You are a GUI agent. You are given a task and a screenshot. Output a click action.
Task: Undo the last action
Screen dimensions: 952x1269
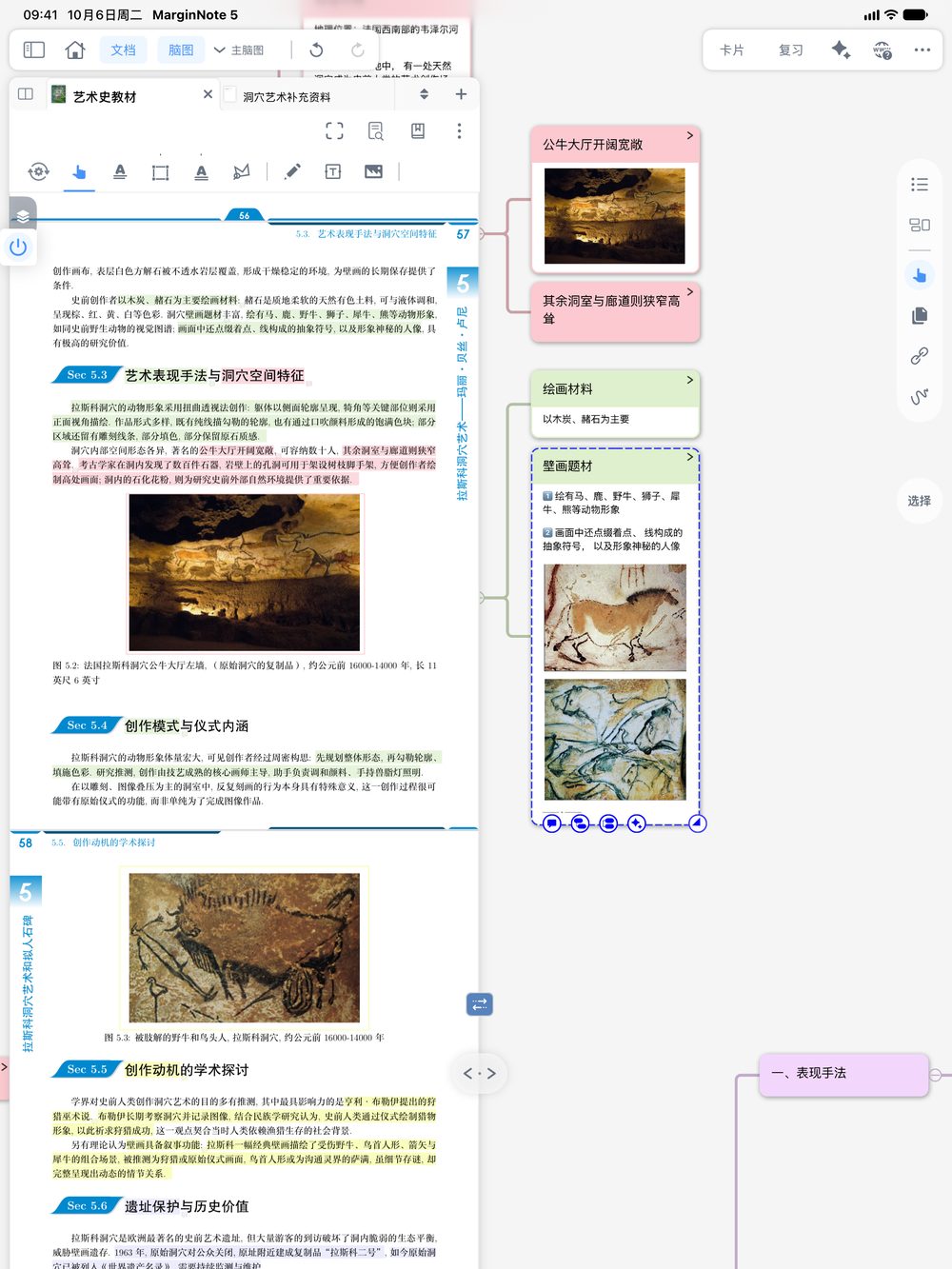(316, 50)
